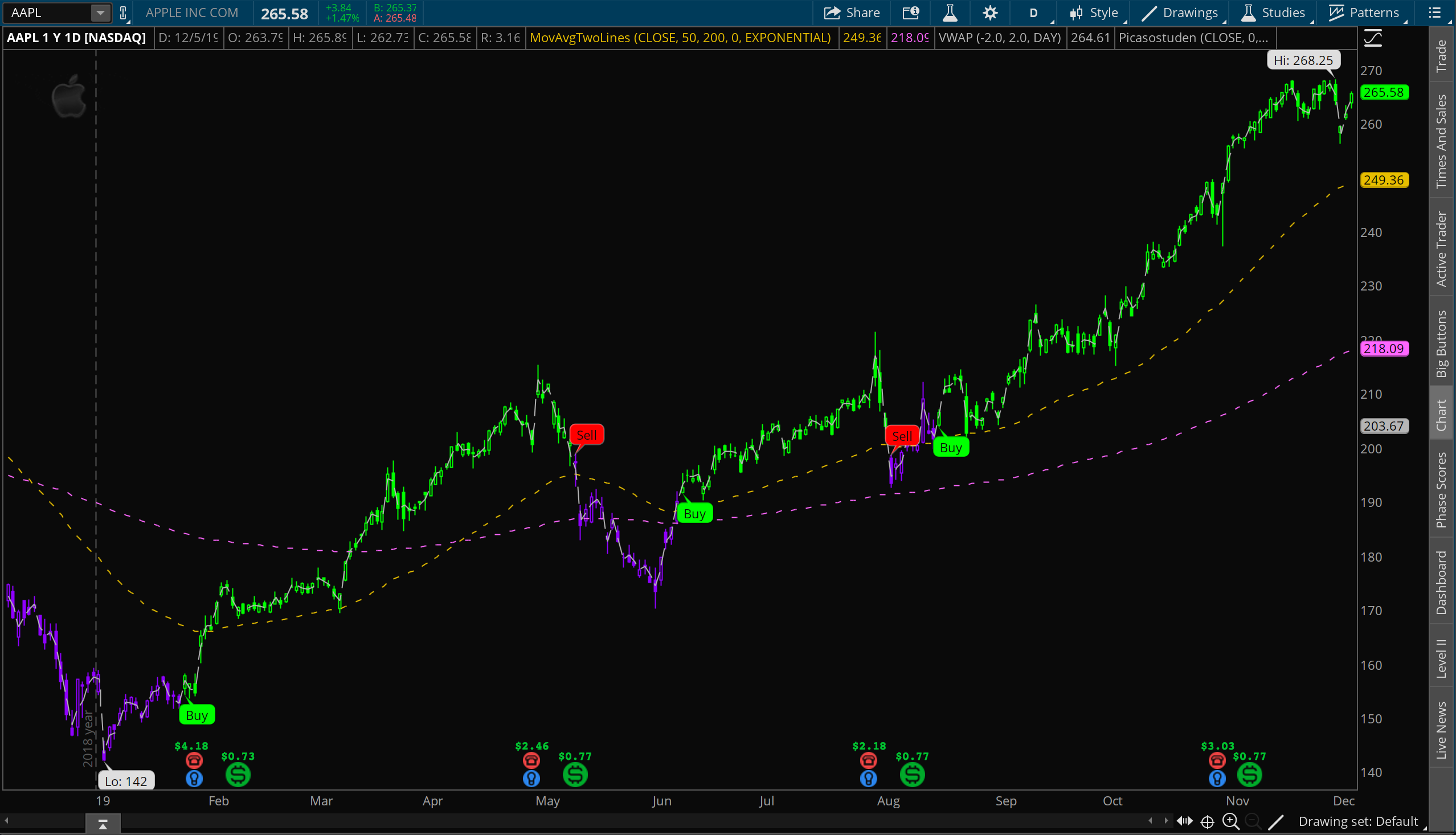Click the red Sell signal in August

[x=902, y=436]
